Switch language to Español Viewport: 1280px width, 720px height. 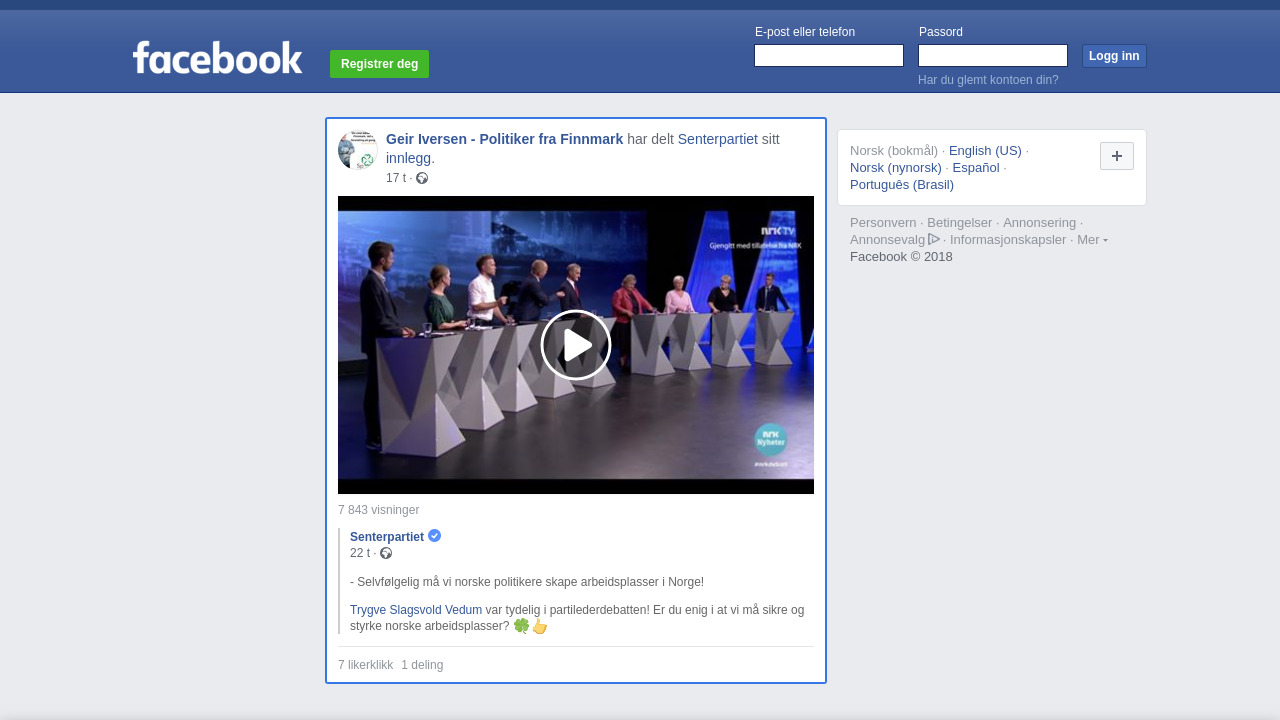click(976, 168)
